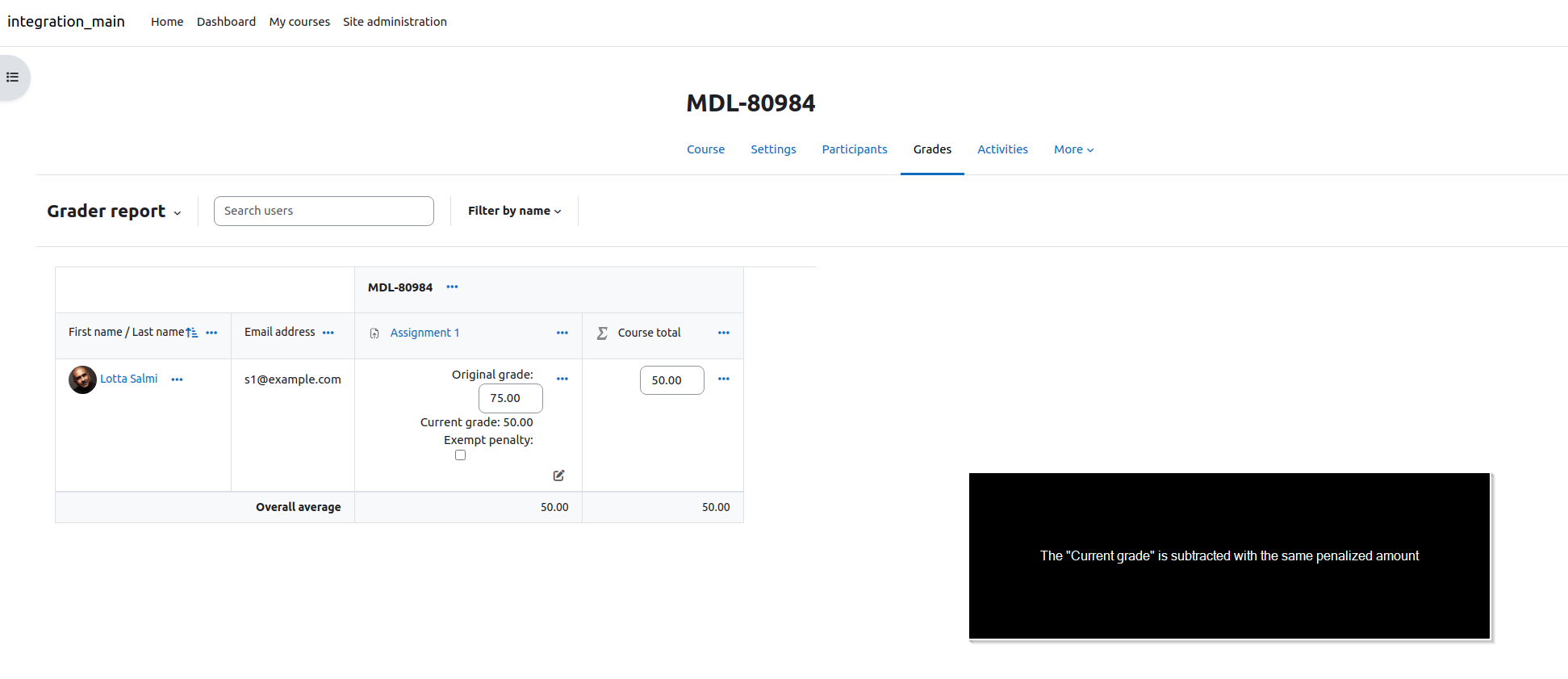Screen dimensions: 1568x679
Task: Switch to the Participants tab
Action: [x=855, y=149]
